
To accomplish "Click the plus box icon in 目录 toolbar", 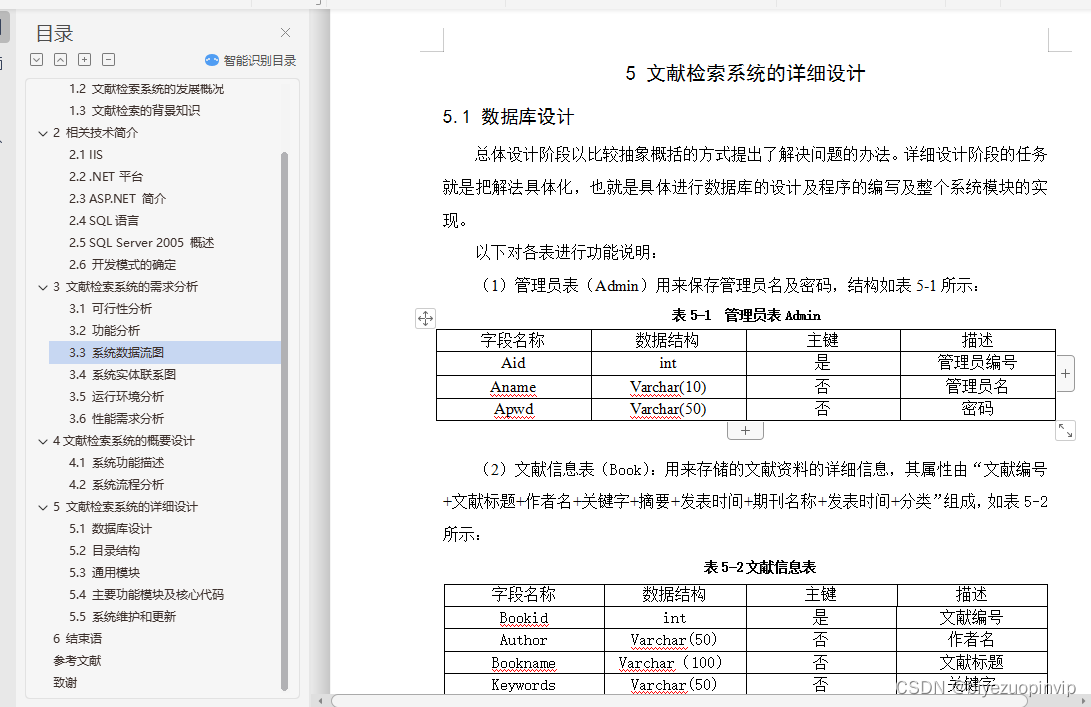I will (x=84, y=60).
